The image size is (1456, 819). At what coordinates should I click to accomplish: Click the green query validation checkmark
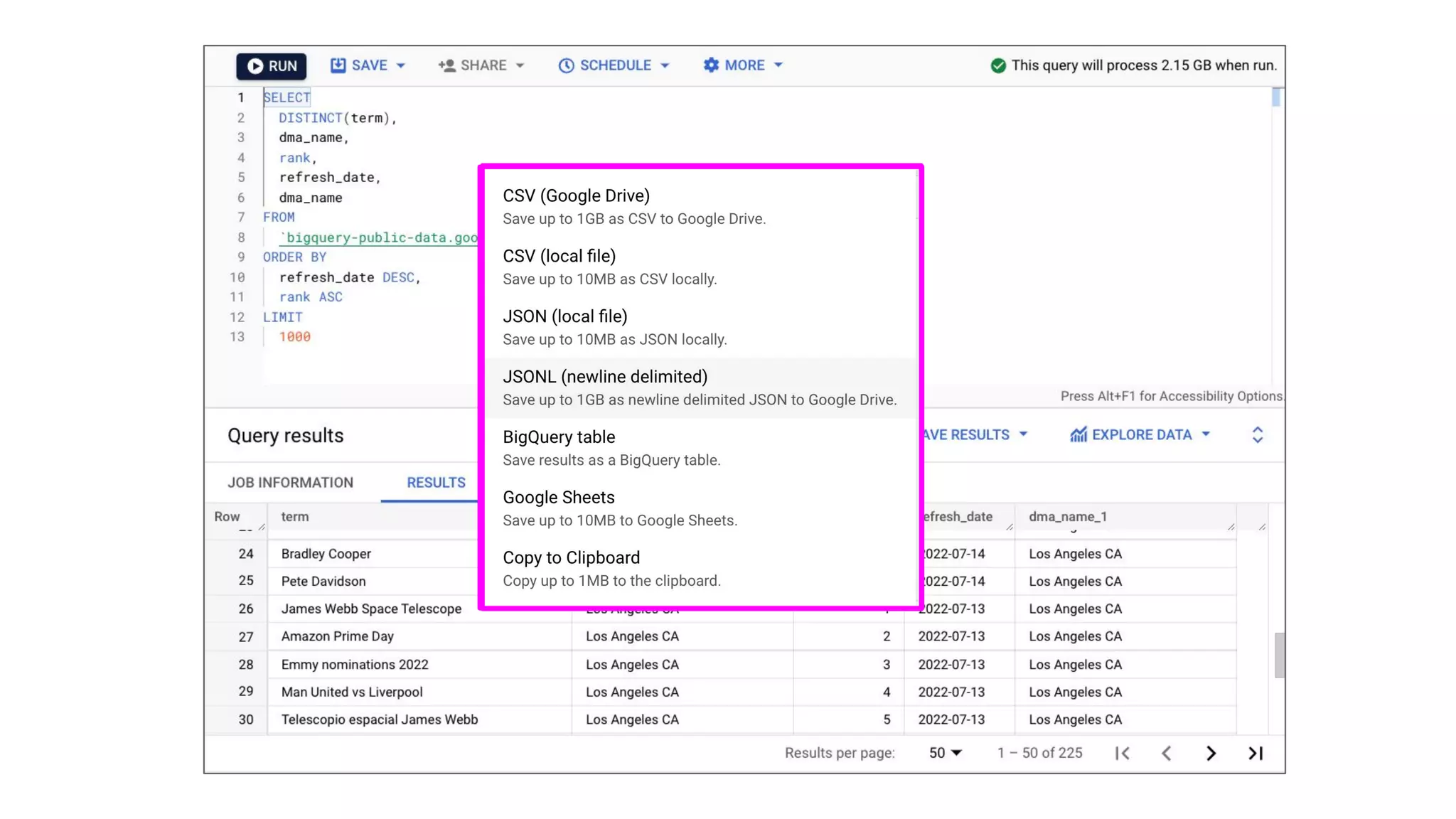click(x=998, y=65)
